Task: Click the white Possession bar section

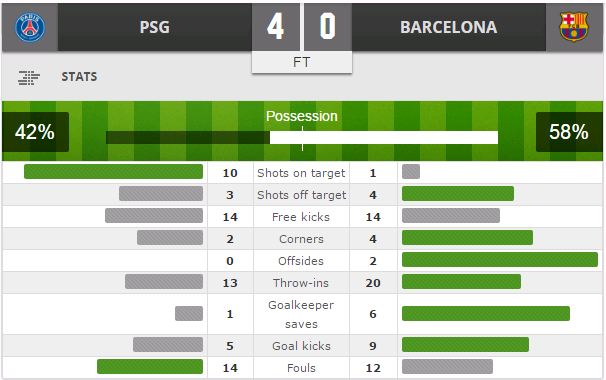Action: coord(384,137)
